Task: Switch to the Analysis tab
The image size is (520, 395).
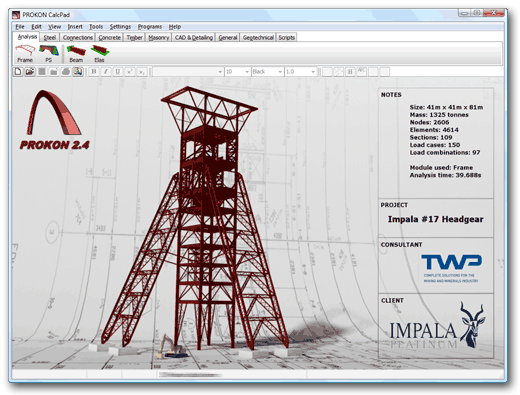Action: click(x=27, y=37)
